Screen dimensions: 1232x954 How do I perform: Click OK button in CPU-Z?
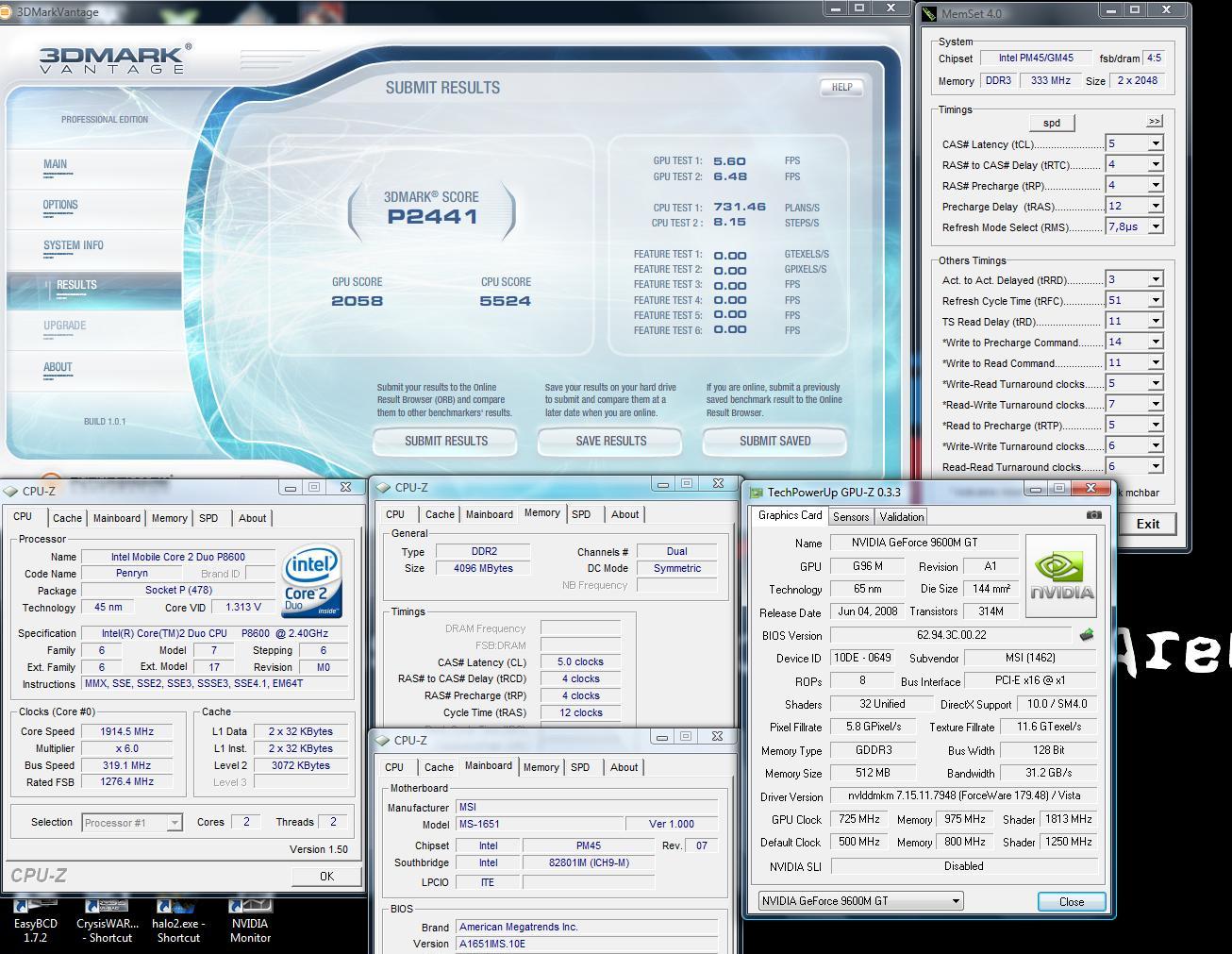coord(326,876)
